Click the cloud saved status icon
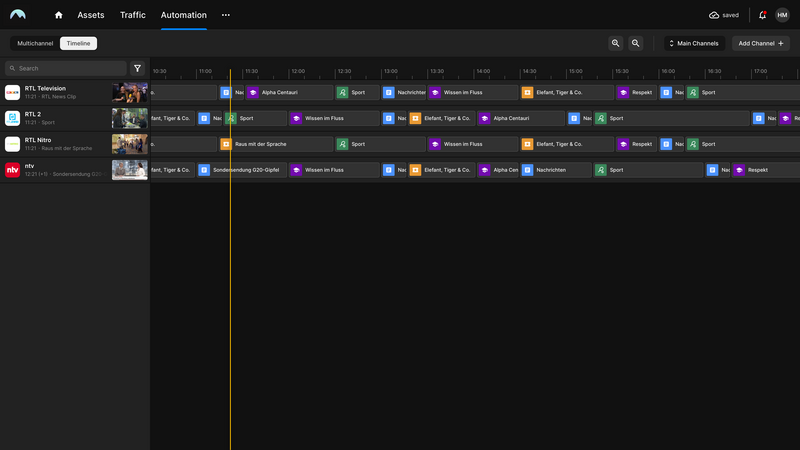This screenshot has width=800, height=450. tap(714, 15)
